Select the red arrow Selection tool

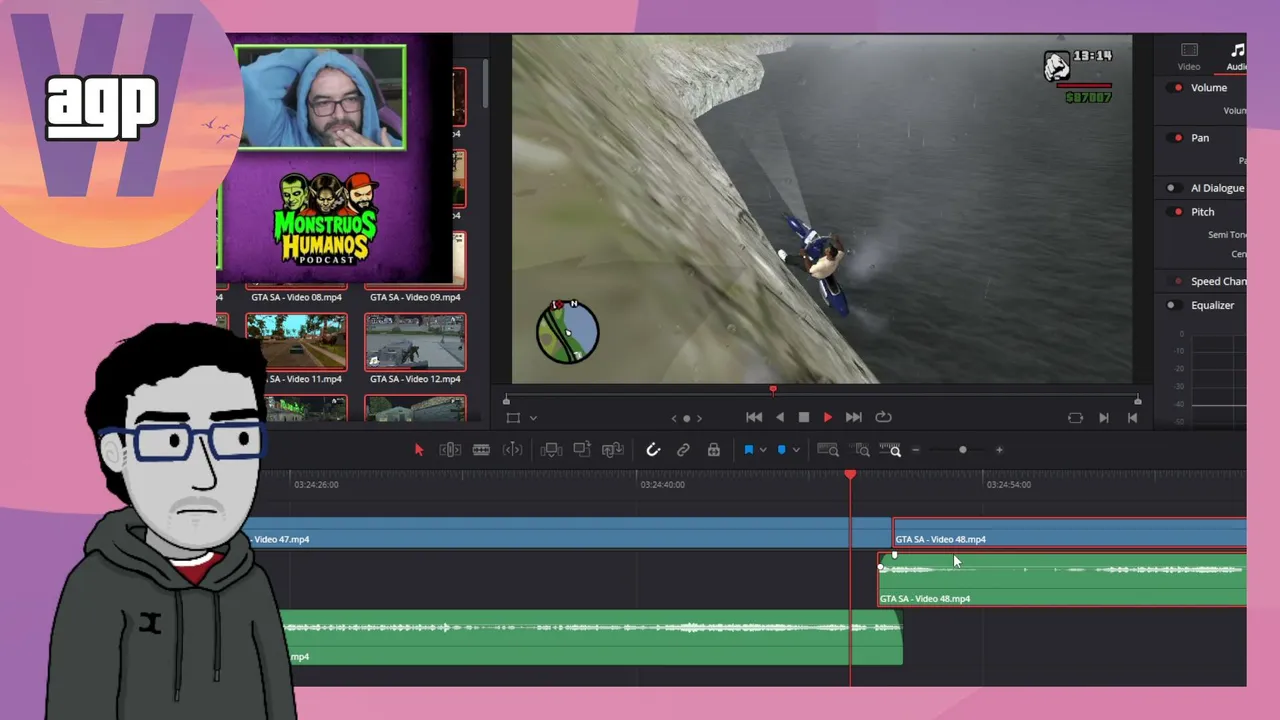[x=419, y=450]
